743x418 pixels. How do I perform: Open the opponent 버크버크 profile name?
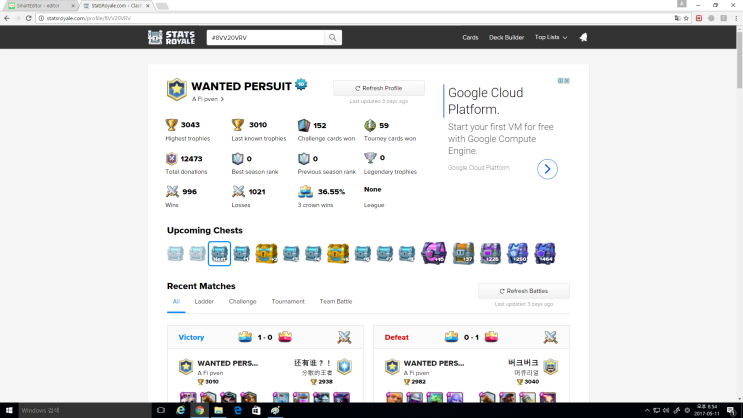(523, 363)
